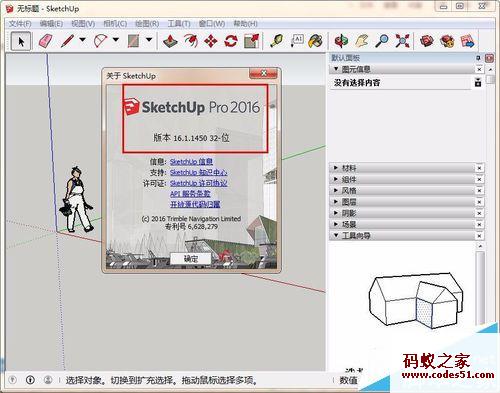Open the SketchUp 知识中心 link
Screen dimensions: 500x393
tap(199, 172)
